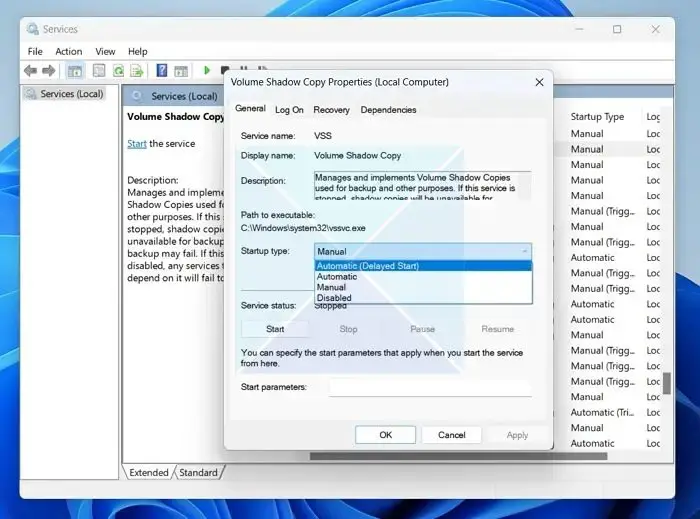
Task: Switch to the General tab
Action: tap(250, 108)
